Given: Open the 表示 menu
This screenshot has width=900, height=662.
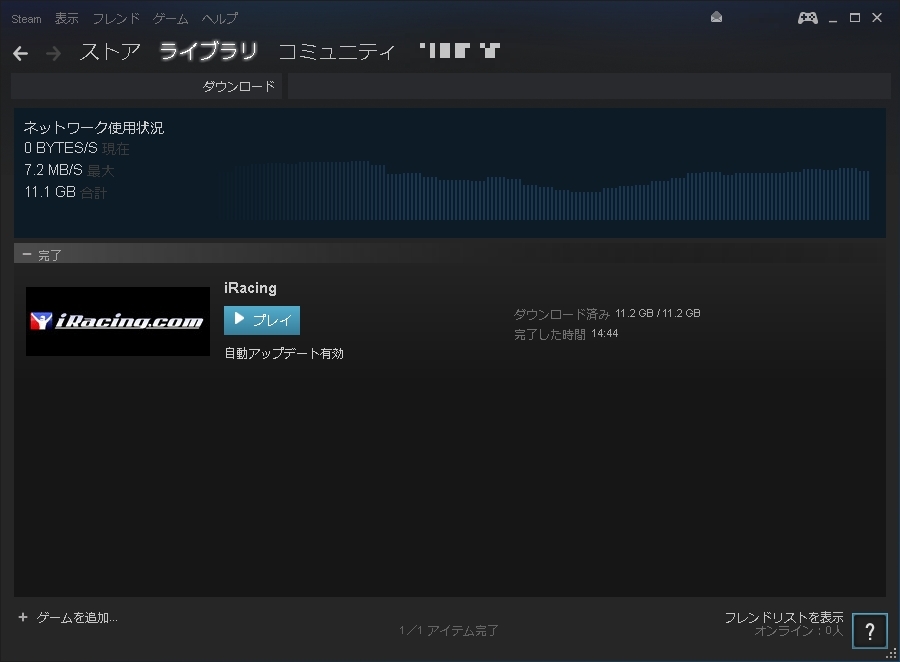Looking at the screenshot, I should pos(67,18).
